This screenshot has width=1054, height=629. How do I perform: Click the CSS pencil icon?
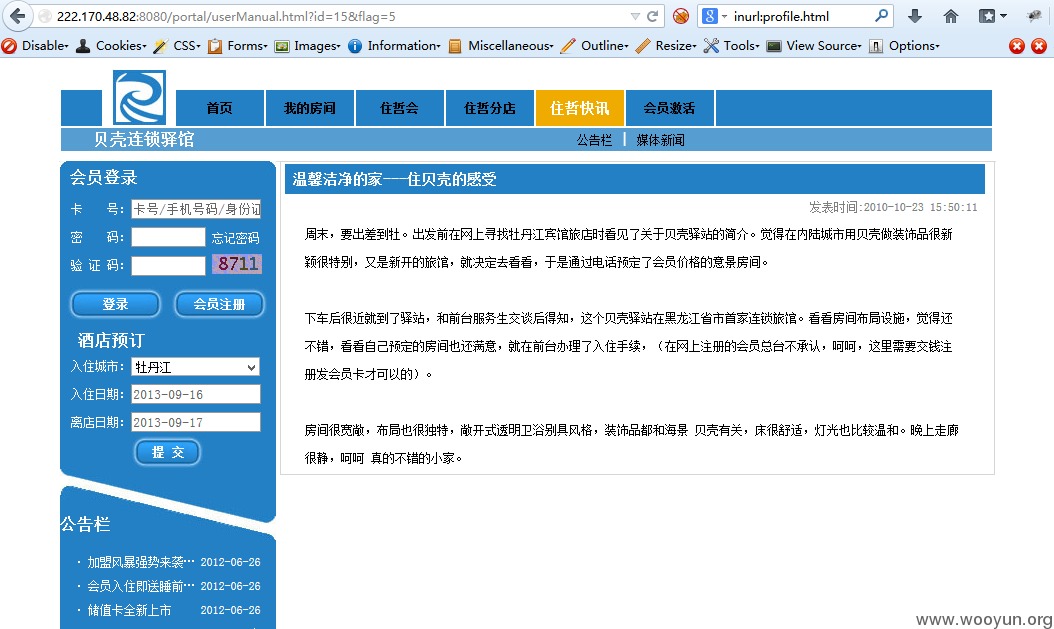pyautogui.click(x=161, y=46)
